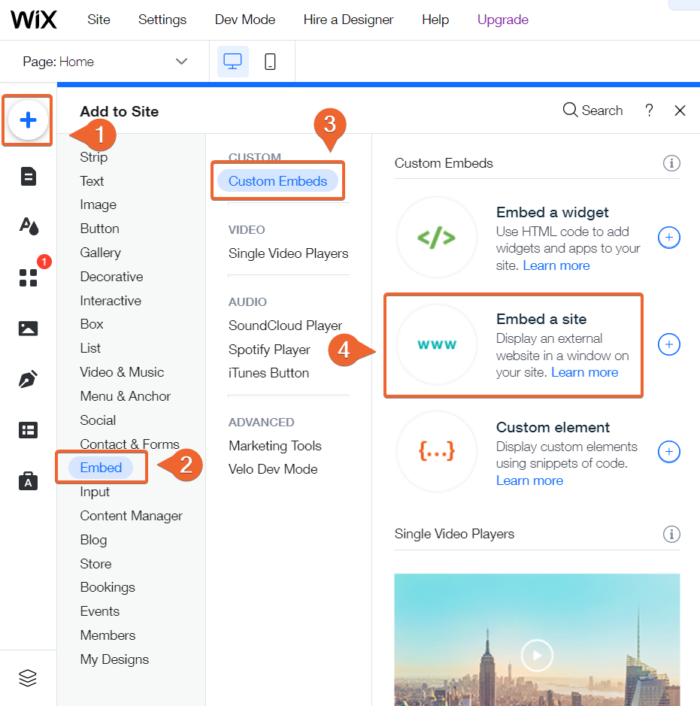Select iTunes Button subcategory

pyautogui.click(x=268, y=373)
